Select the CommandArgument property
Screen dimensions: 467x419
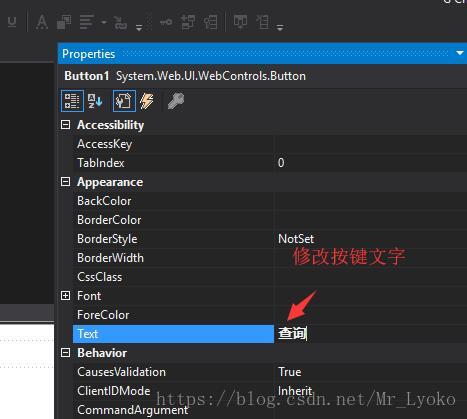coord(173,410)
